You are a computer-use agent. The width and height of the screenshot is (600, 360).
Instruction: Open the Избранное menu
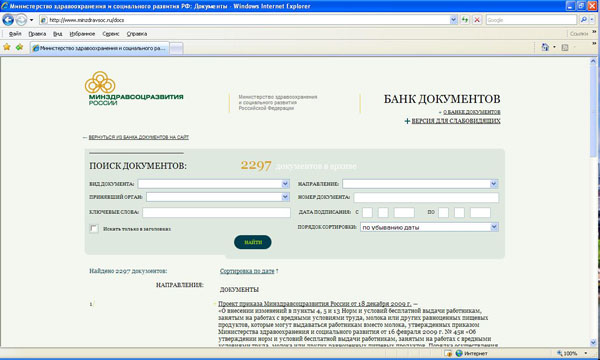pyautogui.click(x=82, y=34)
